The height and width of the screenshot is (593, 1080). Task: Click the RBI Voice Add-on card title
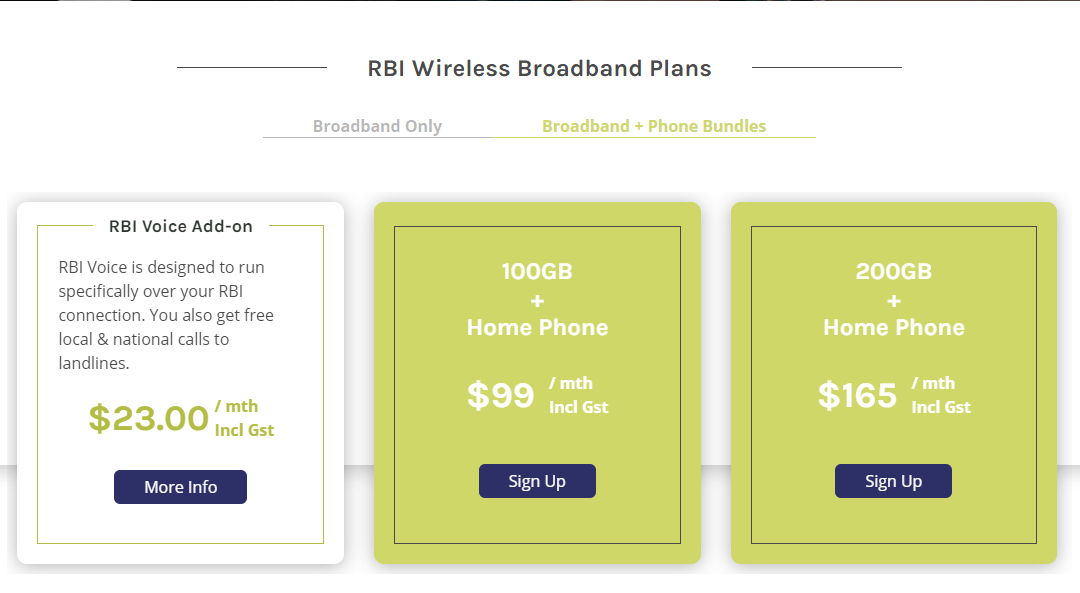[180, 226]
